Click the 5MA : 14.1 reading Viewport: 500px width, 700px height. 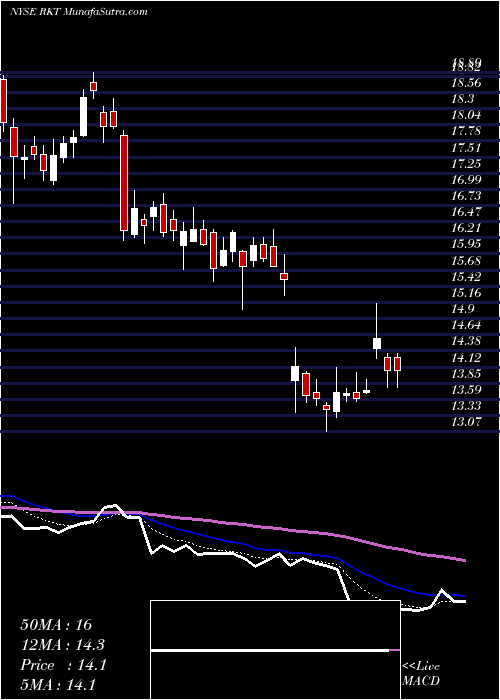[x=58, y=685]
